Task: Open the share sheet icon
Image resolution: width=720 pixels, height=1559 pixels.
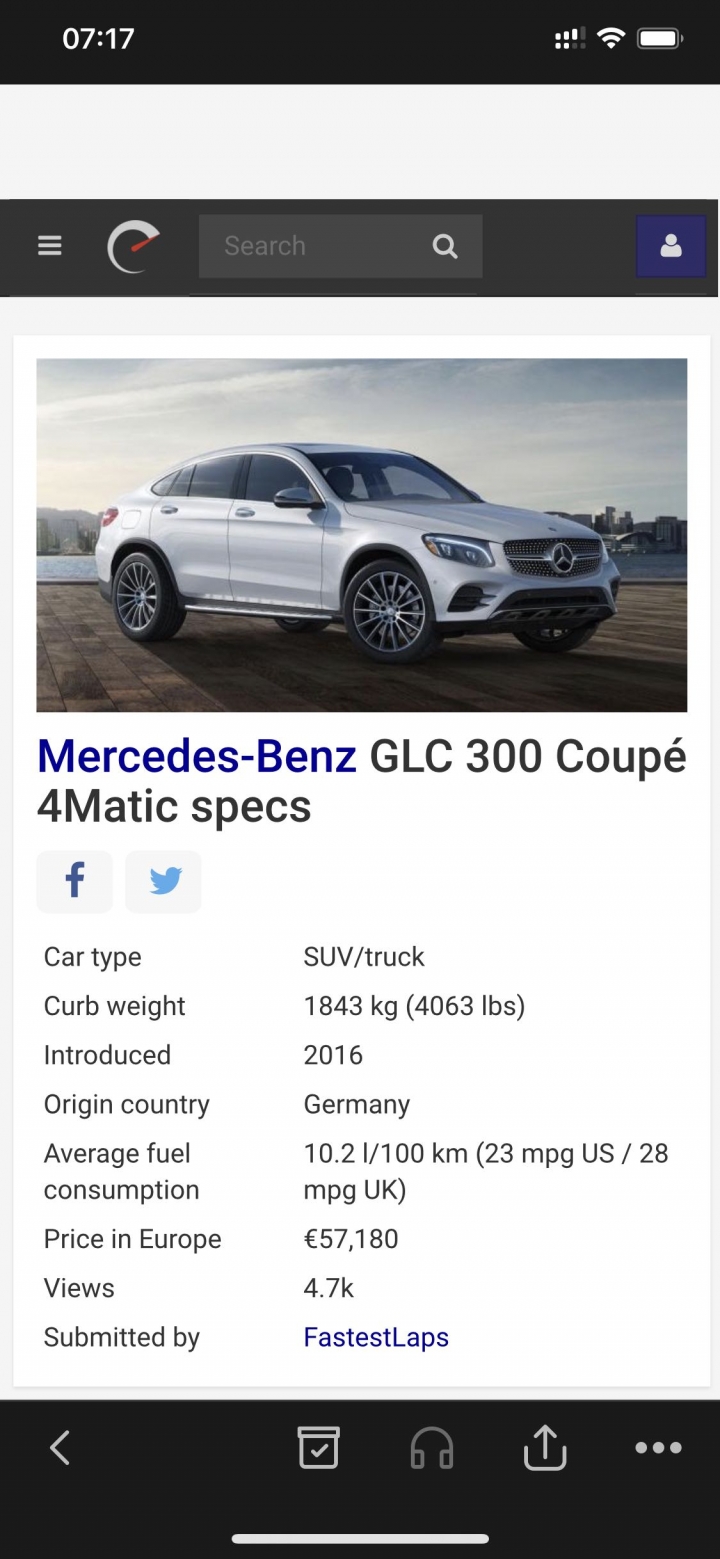Action: pos(545,1446)
